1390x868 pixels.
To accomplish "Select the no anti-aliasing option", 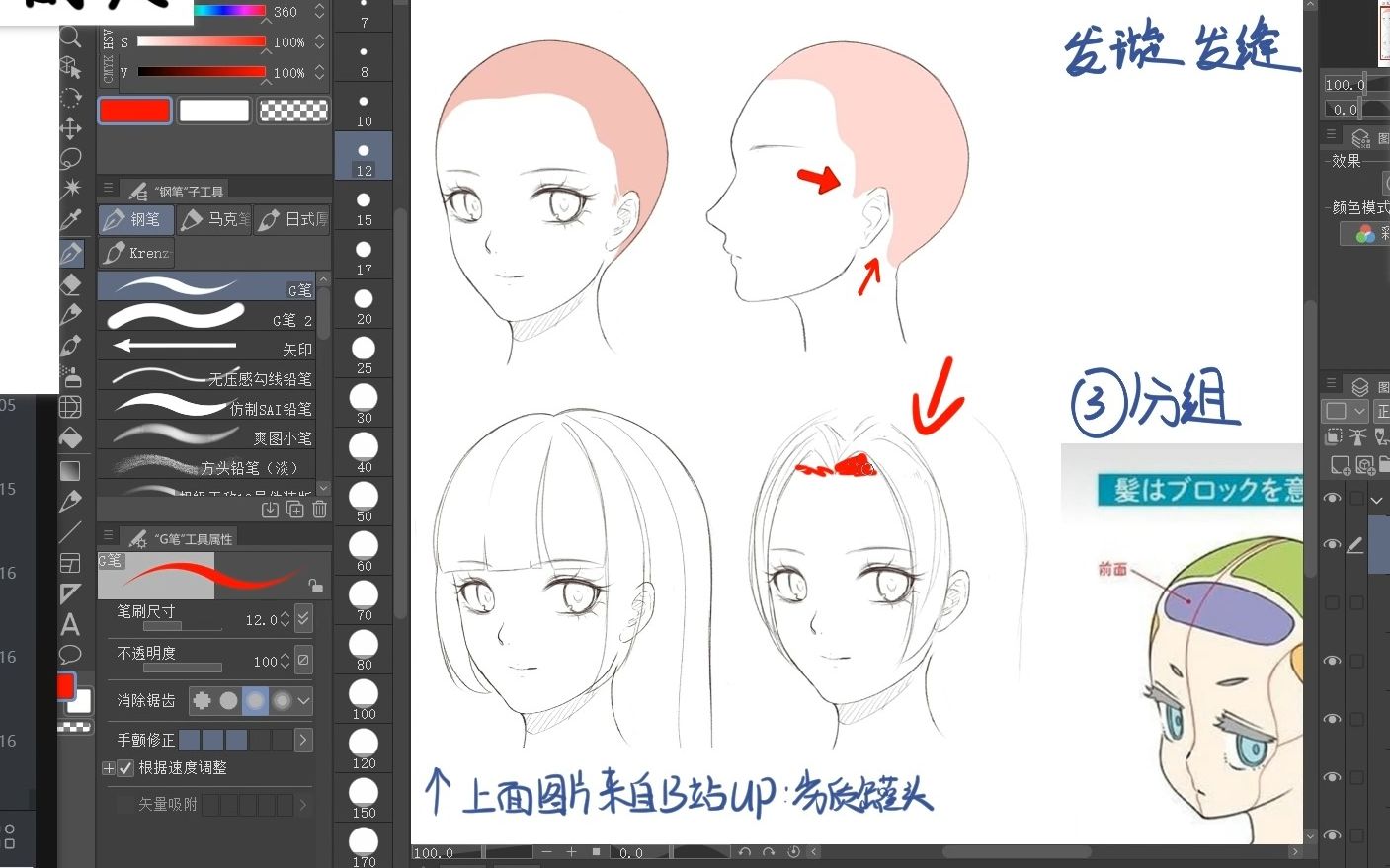I will tap(203, 700).
